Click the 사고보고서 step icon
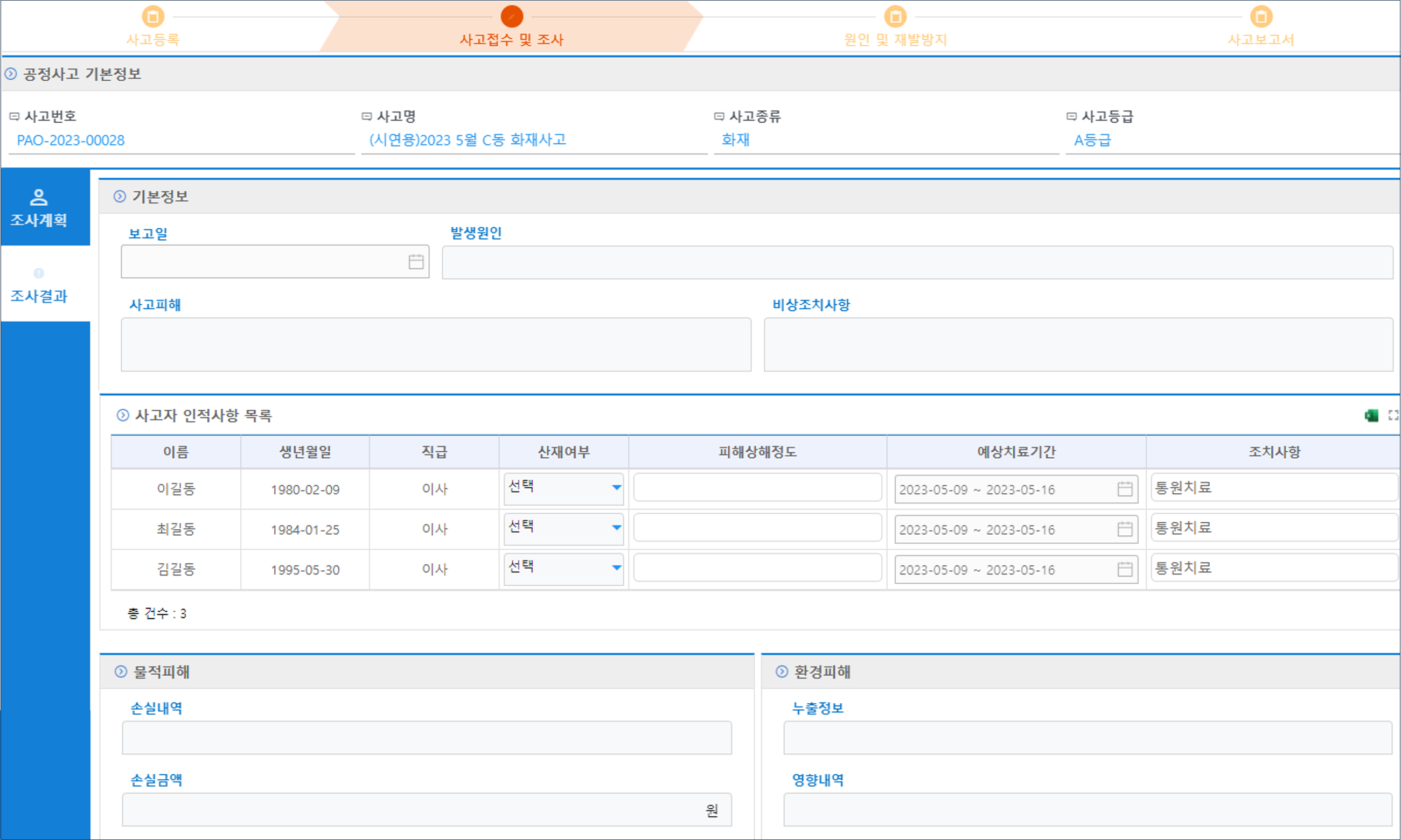 tap(1261, 16)
